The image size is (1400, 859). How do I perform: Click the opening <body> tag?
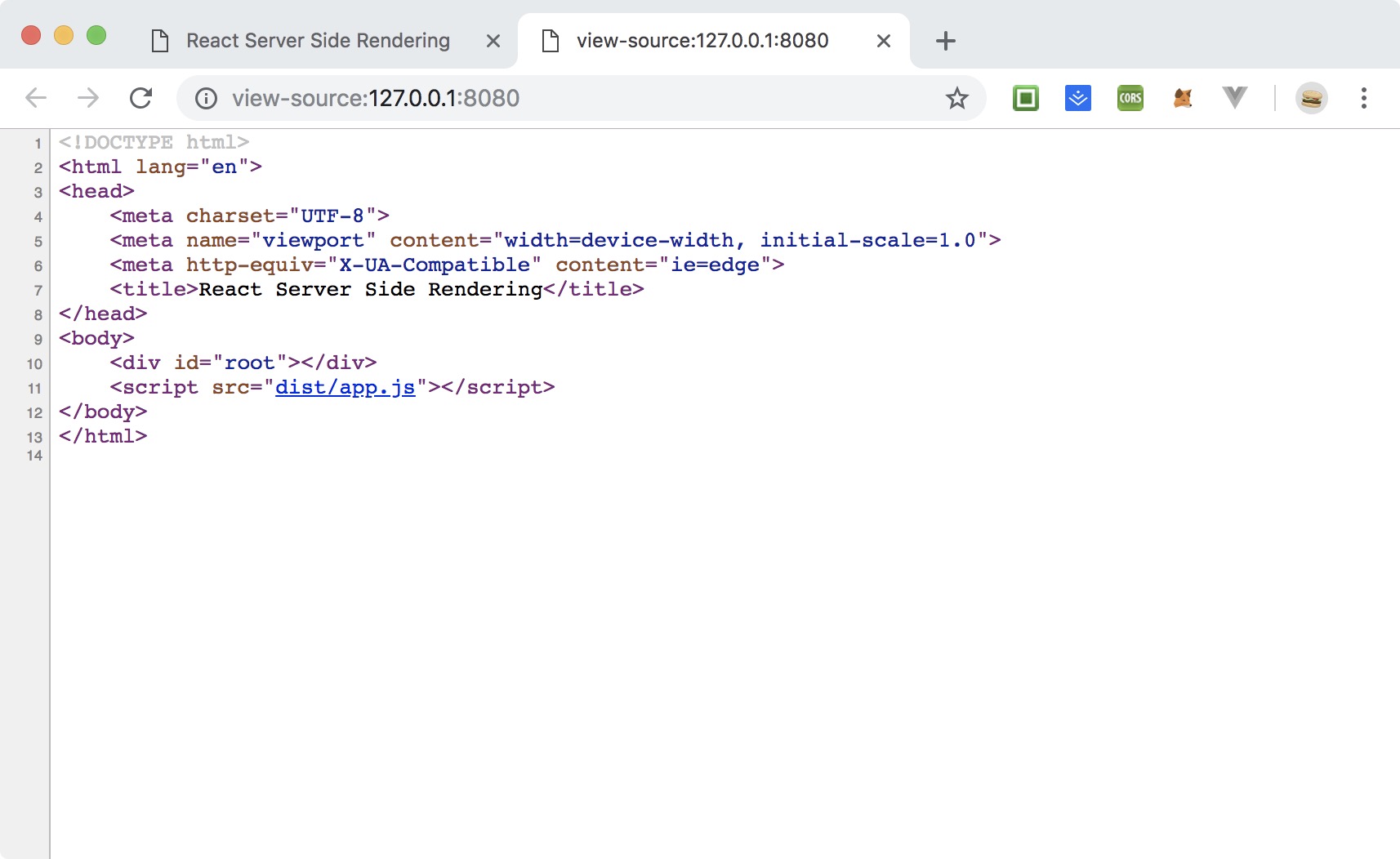(96, 338)
